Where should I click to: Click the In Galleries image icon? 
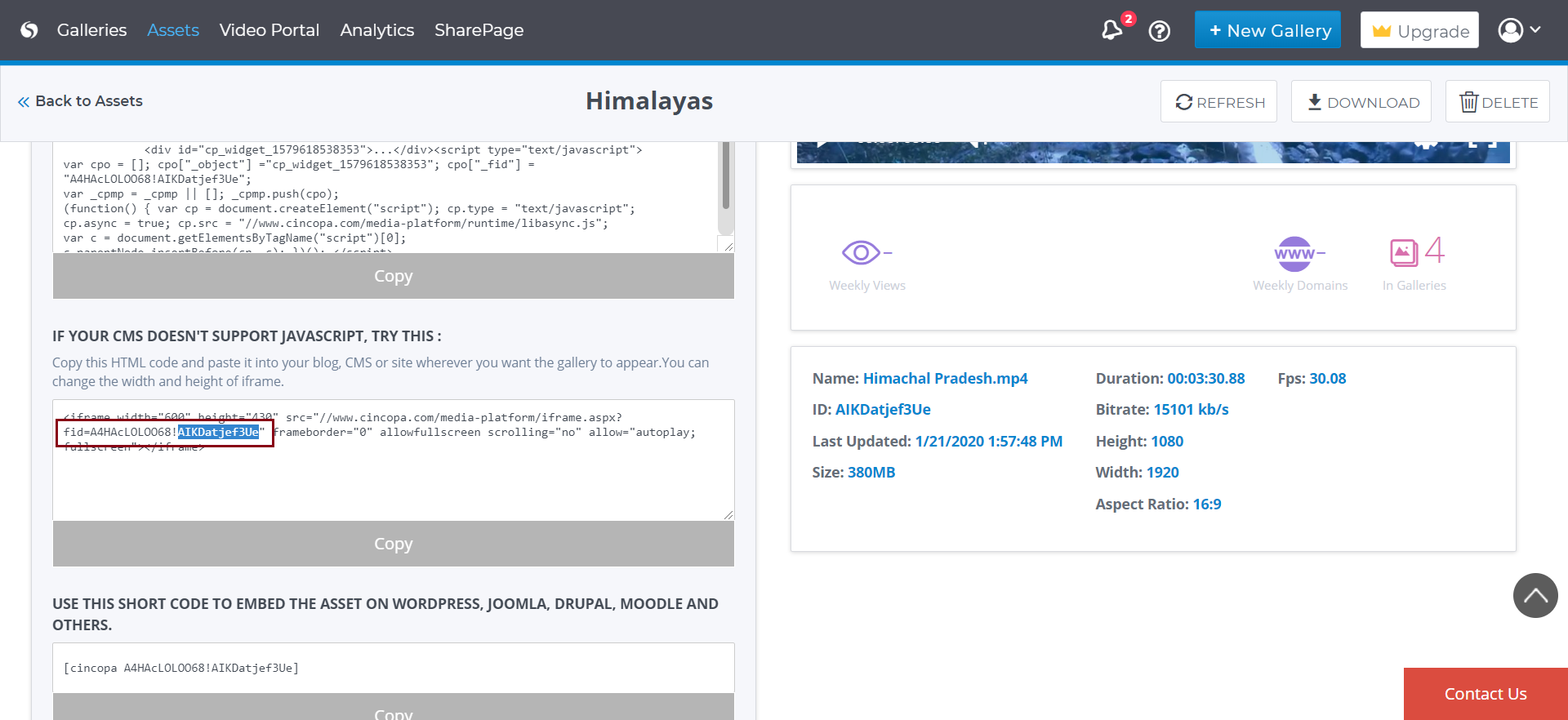pyautogui.click(x=1404, y=252)
